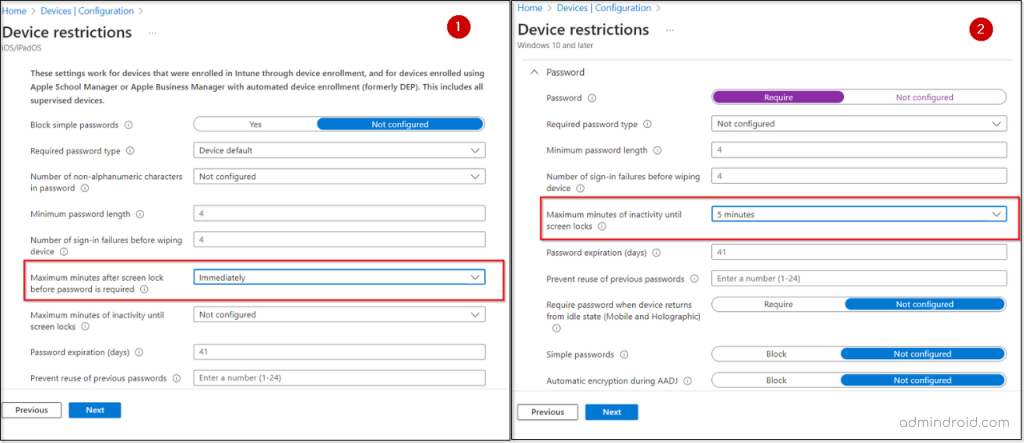Screen dimensions: 1024x443
Task: Click info icon for Maximum minutes after screen lock
Action: (145, 290)
